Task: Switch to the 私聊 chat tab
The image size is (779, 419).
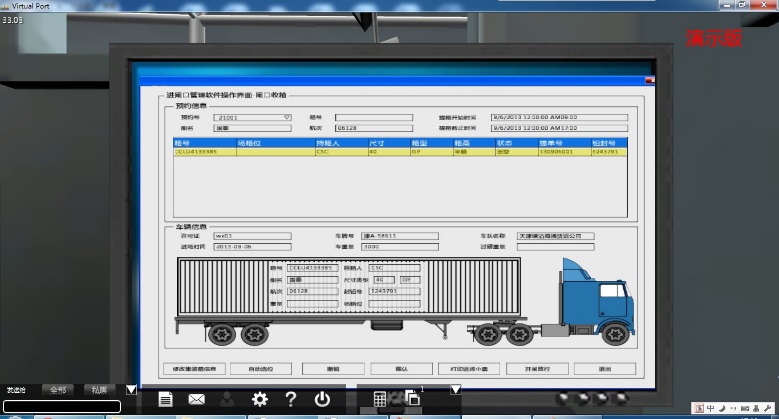Action: [99, 389]
